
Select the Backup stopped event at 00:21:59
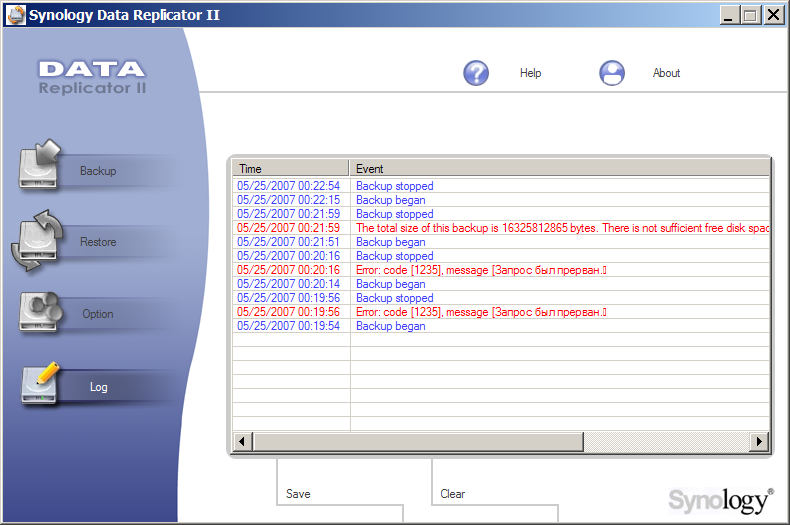click(x=394, y=214)
